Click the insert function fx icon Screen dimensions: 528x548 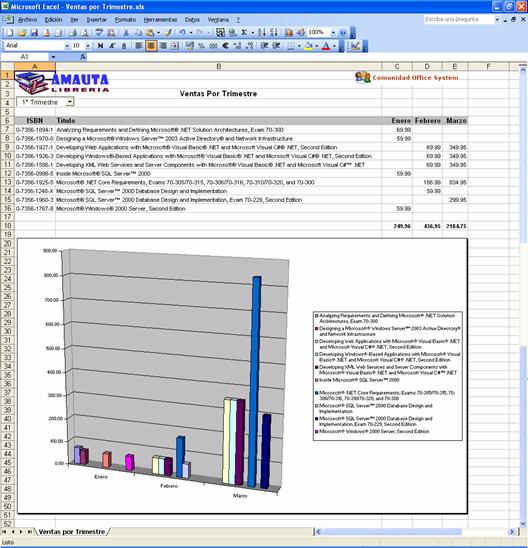pyautogui.click(x=83, y=57)
